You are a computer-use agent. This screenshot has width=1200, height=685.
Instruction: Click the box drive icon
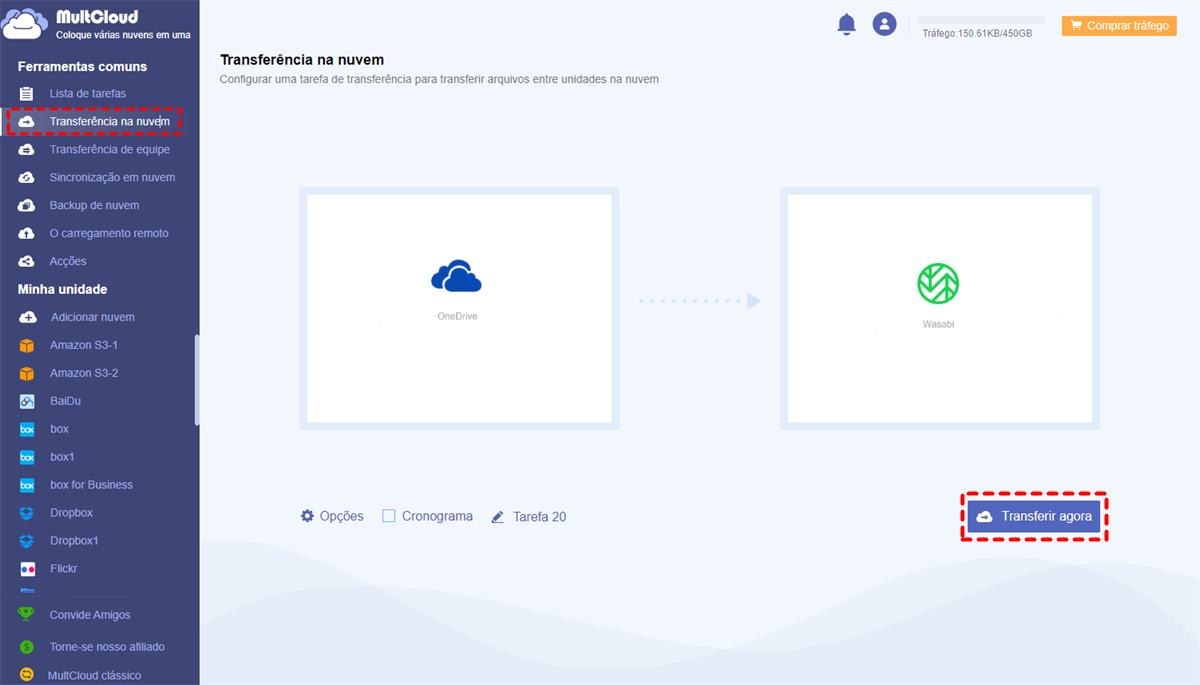pos(28,429)
